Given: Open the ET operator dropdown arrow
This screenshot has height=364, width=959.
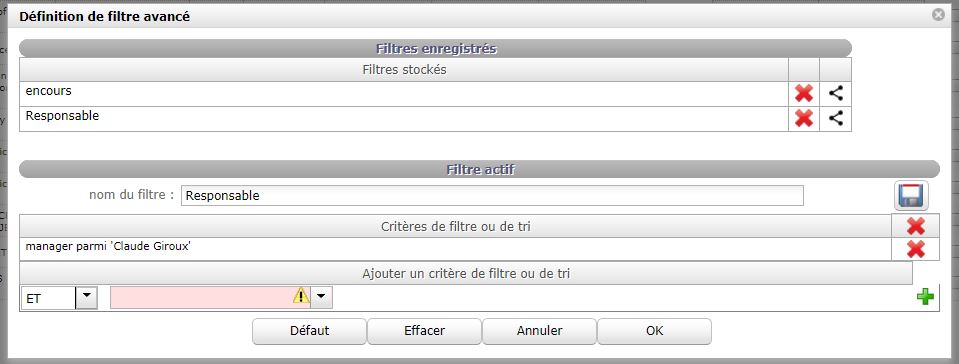Looking at the screenshot, I should coord(86,298).
